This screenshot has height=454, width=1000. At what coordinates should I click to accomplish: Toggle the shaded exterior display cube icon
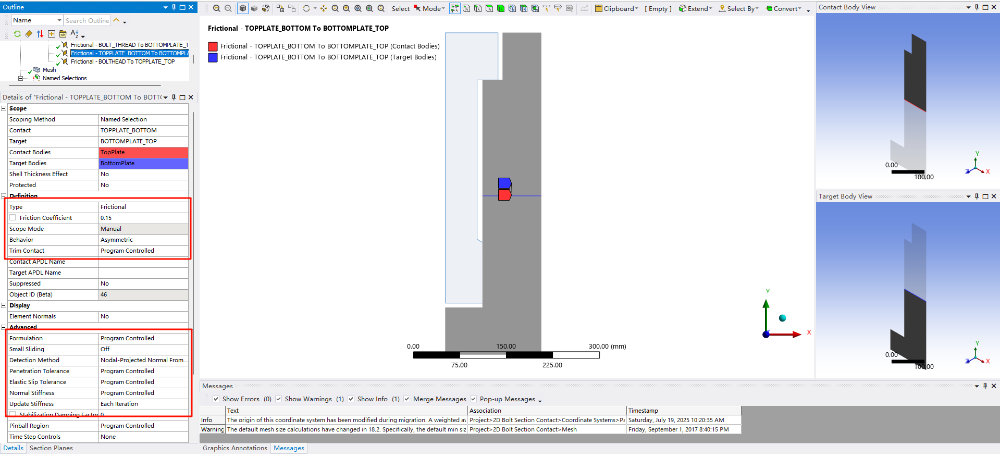[x=242, y=8]
